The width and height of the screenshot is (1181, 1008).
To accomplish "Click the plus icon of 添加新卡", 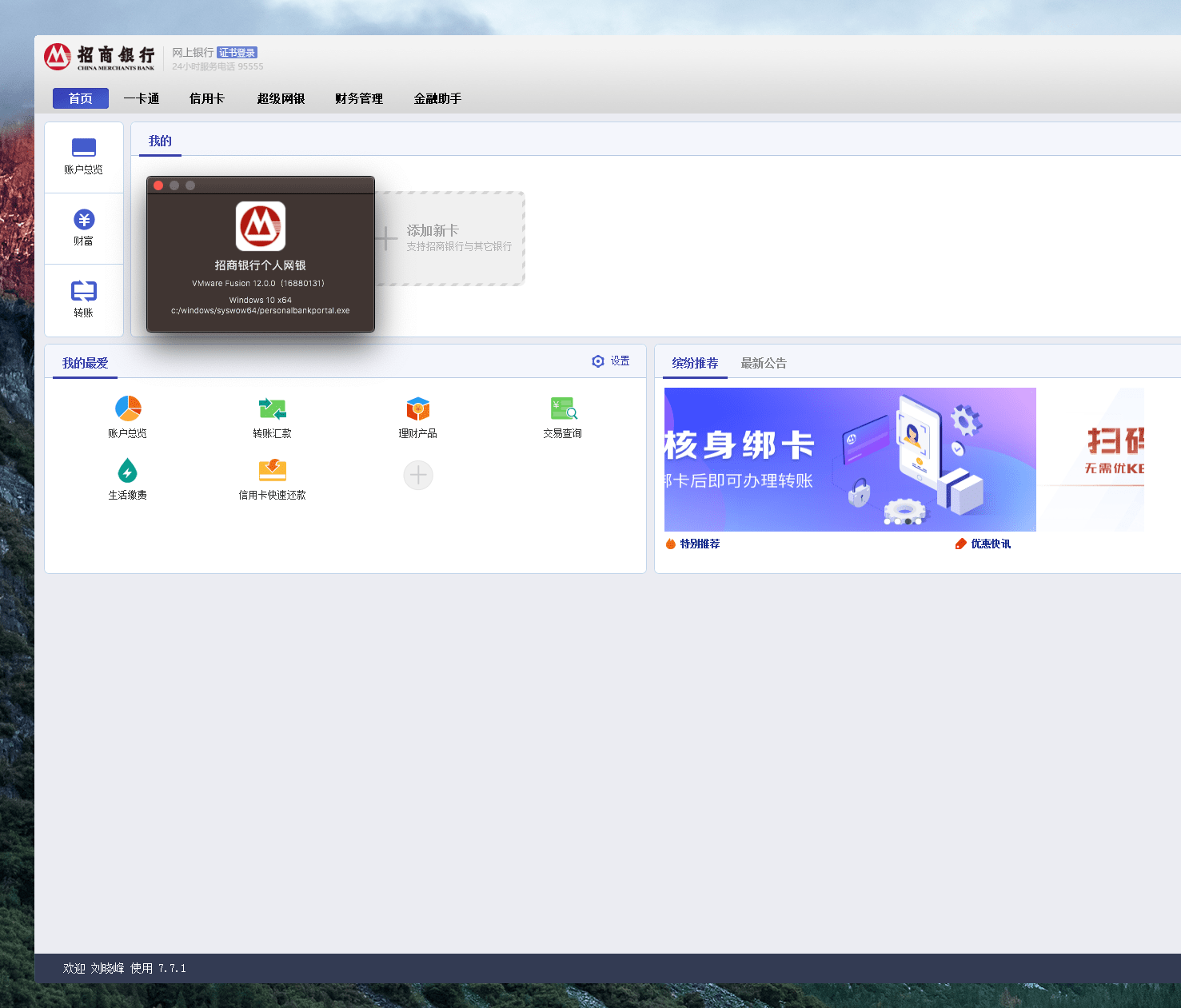I will [x=386, y=238].
